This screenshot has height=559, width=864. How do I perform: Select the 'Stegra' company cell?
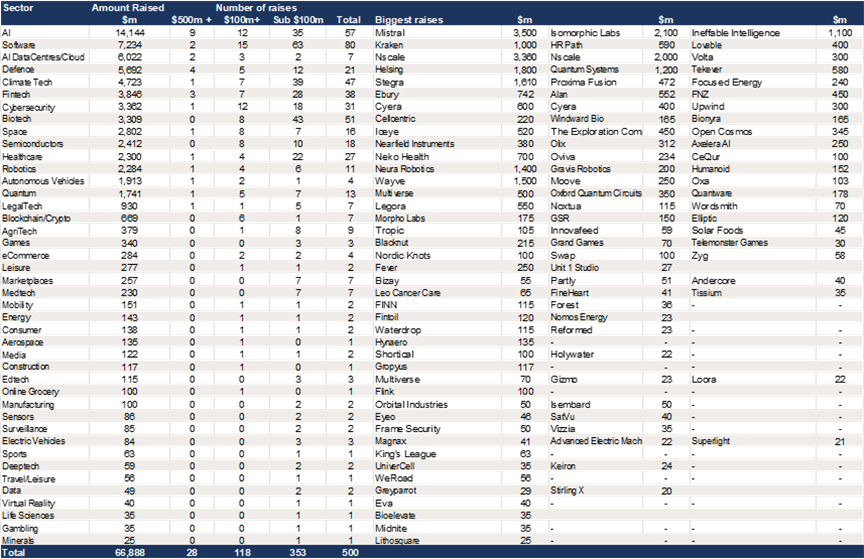click(389, 82)
